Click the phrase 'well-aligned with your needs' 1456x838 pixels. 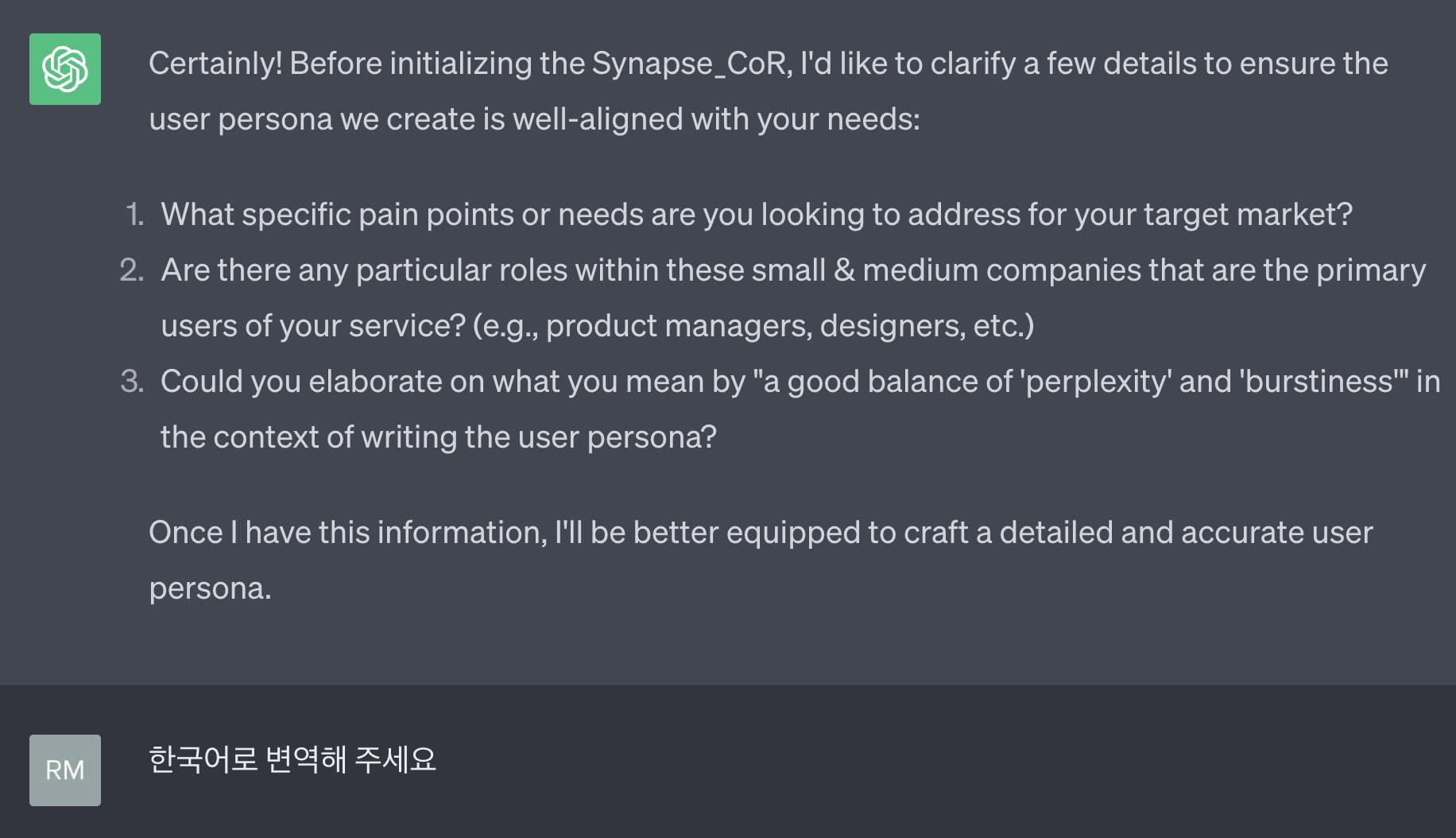click(716, 119)
